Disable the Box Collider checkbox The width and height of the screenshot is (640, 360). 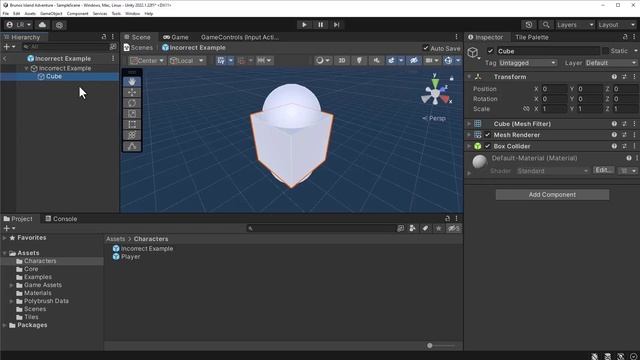tap(487, 146)
